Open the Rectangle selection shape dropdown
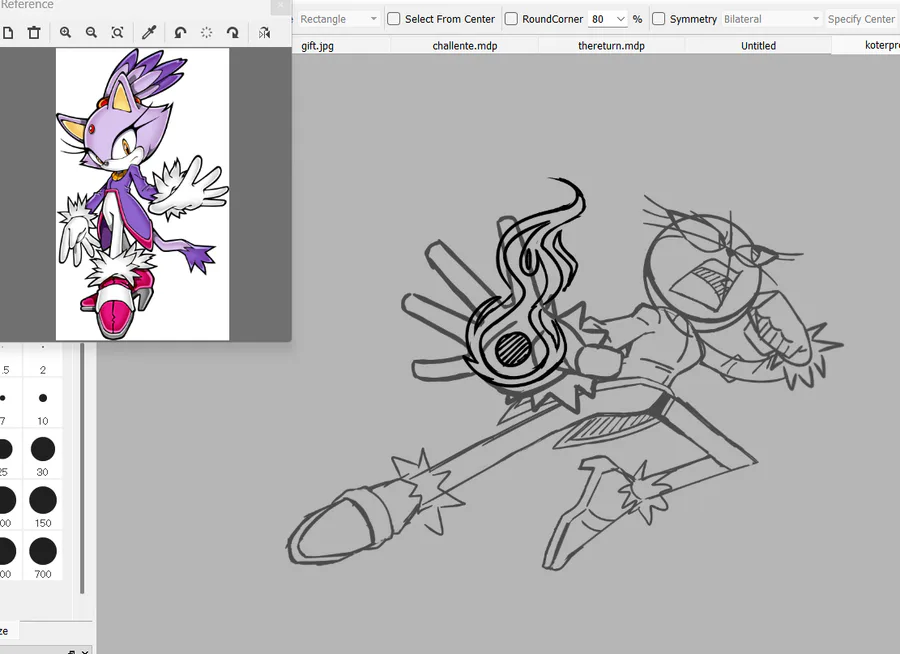The height and width of the screenshot is (654, 900). [338, 19]
